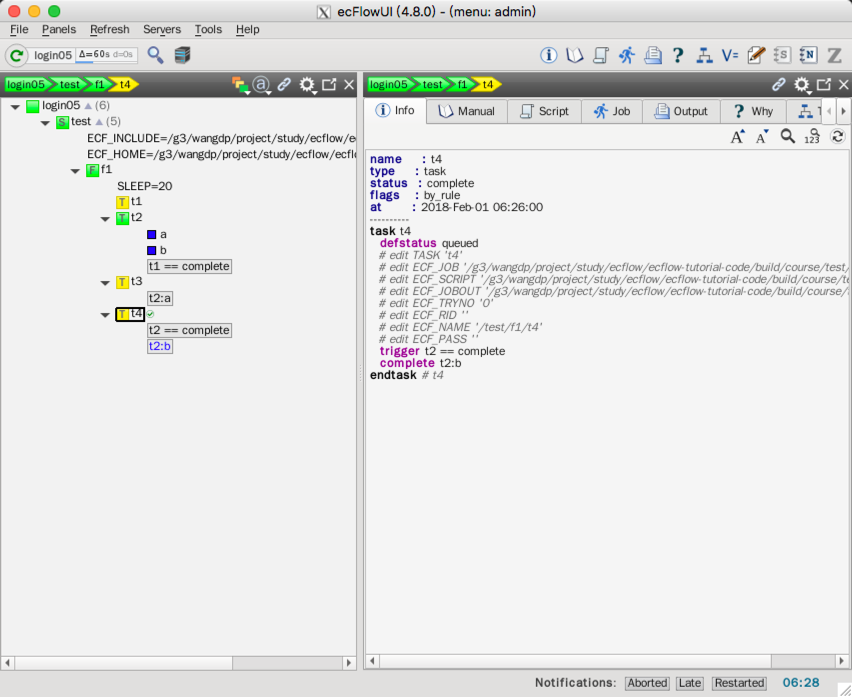Open the Tools menu
Viewport: 852px width, 697px height.
[208, 29]
